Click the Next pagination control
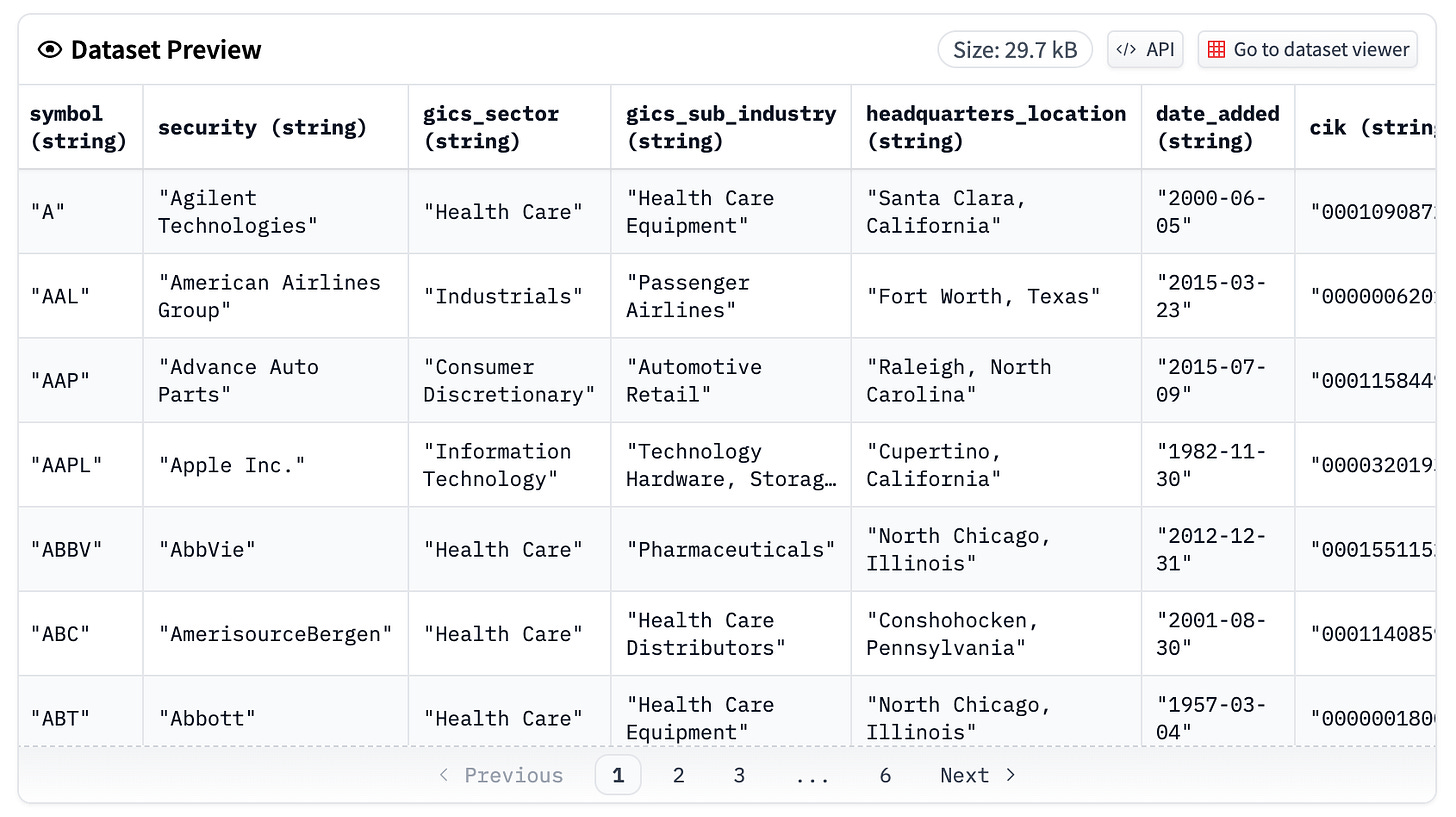Screen dimensions: 1456x817 point(963,775)
